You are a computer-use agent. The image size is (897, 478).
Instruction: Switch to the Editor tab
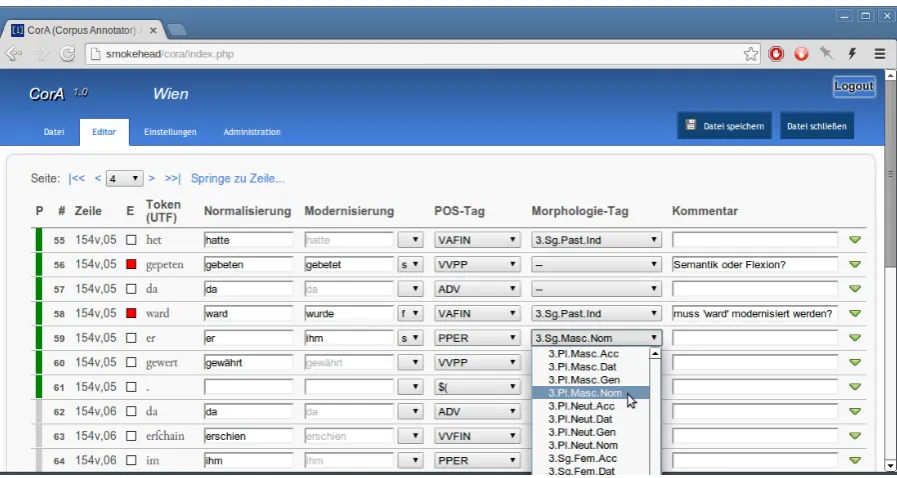click(x=104, y=132)
